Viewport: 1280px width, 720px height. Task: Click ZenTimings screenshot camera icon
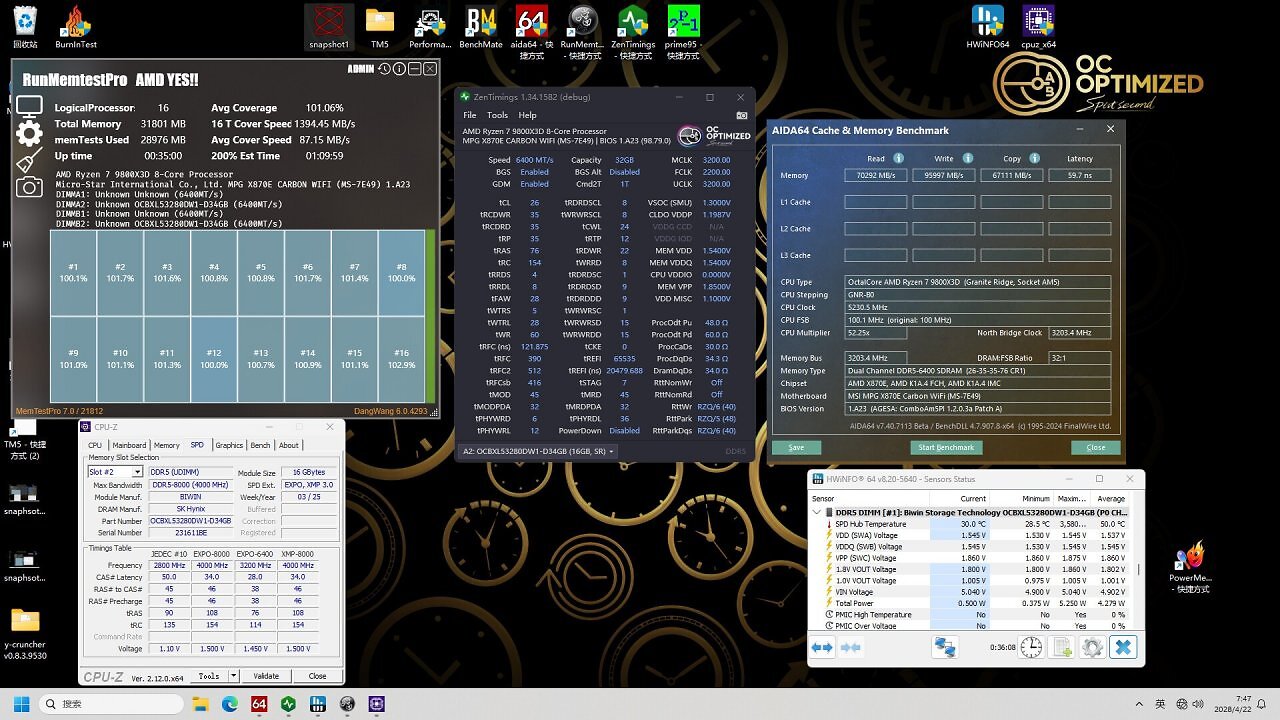pos(741,115)
